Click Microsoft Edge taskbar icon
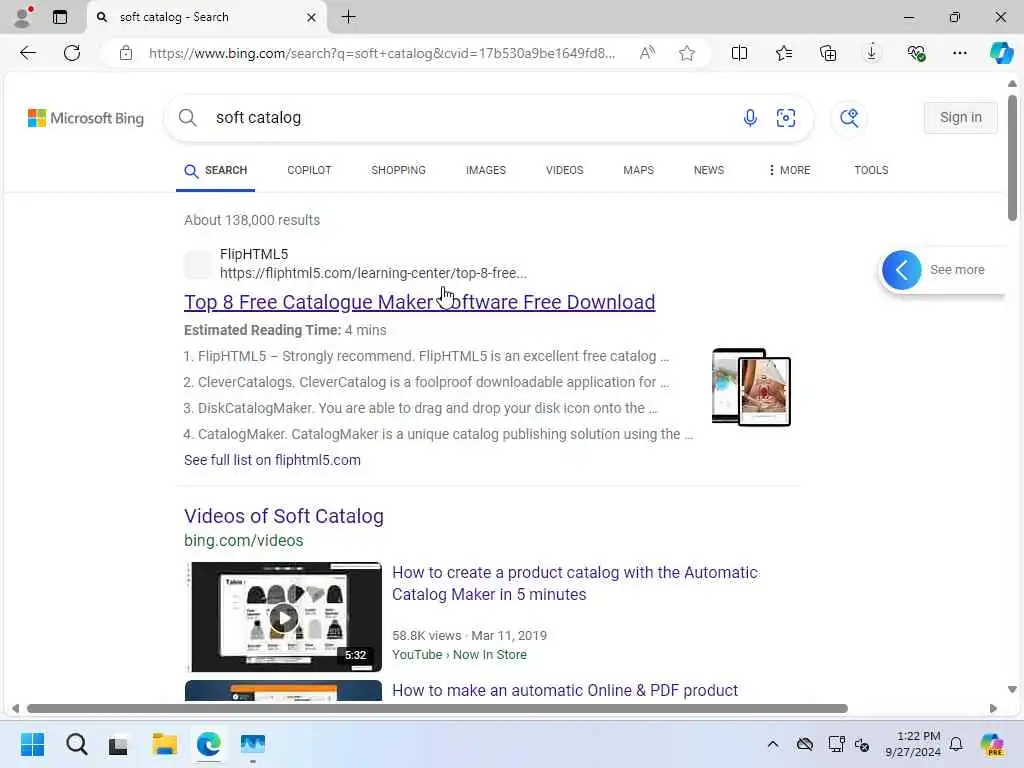Screen dimensions: 1024x768 tap(208, 744)
